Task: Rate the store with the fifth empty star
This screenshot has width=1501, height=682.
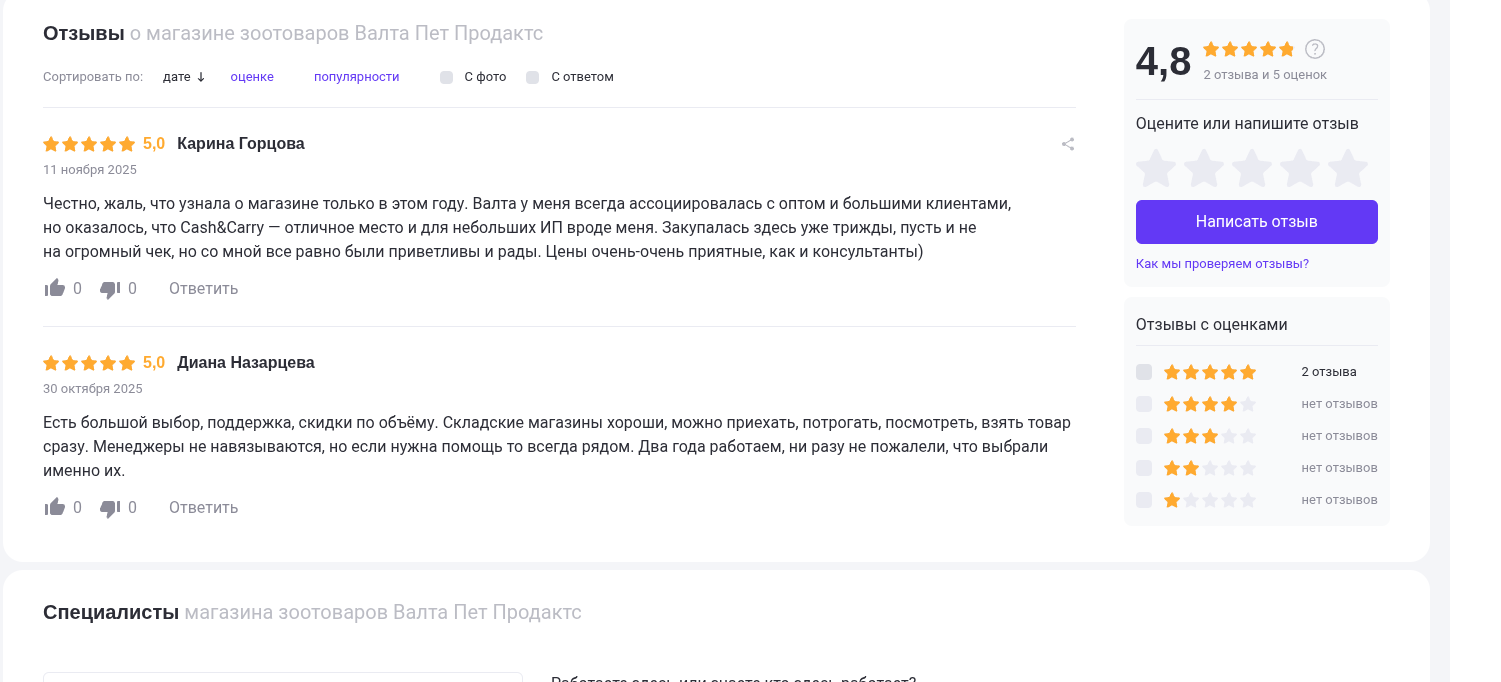Action: coord(1348,168)
